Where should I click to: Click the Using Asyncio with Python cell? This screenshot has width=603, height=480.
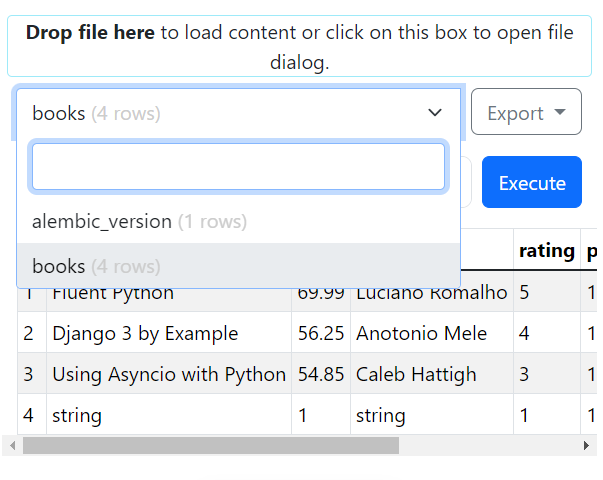pos(169,374)
